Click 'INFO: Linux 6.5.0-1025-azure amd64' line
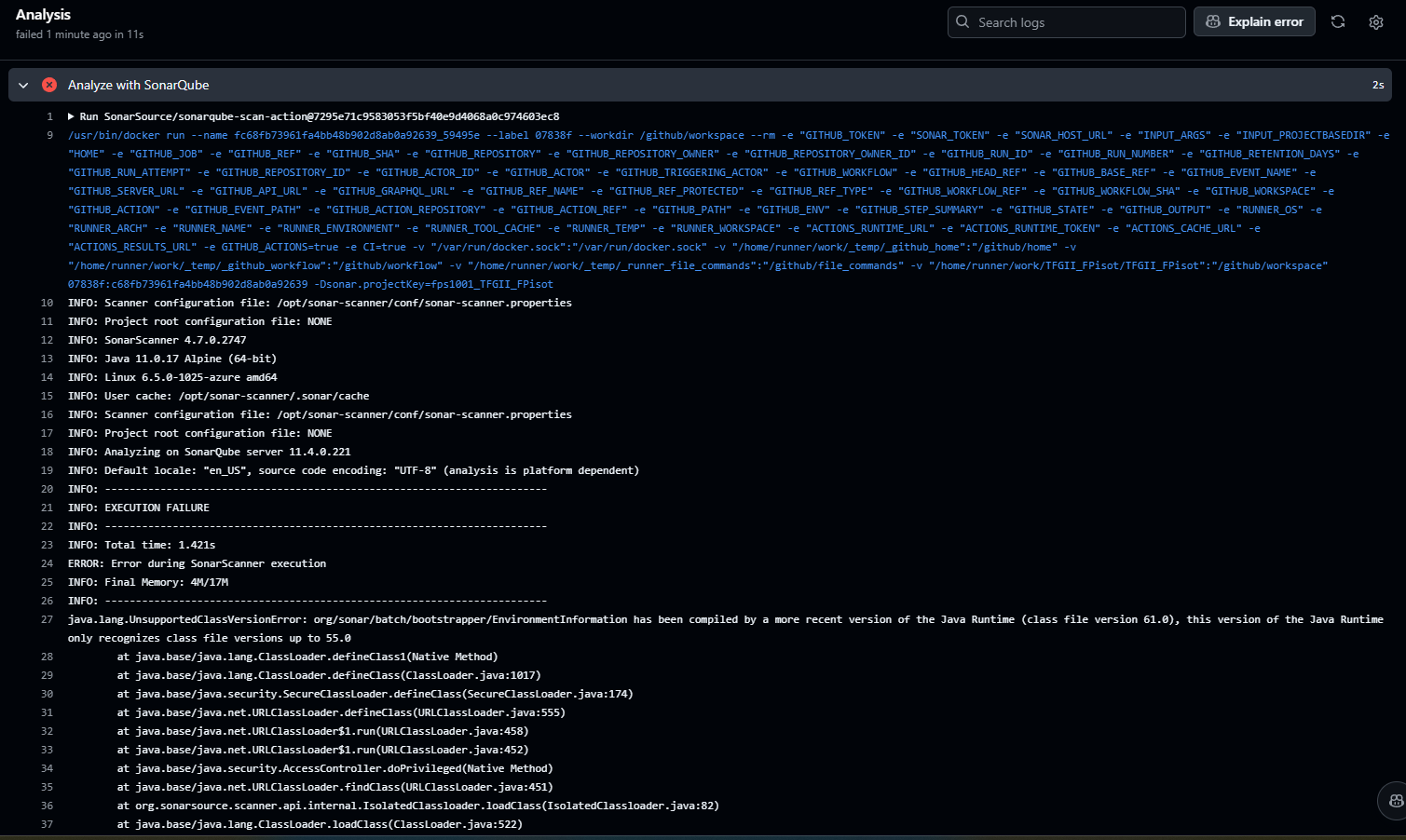1406x840 pixels. point(172,377)
